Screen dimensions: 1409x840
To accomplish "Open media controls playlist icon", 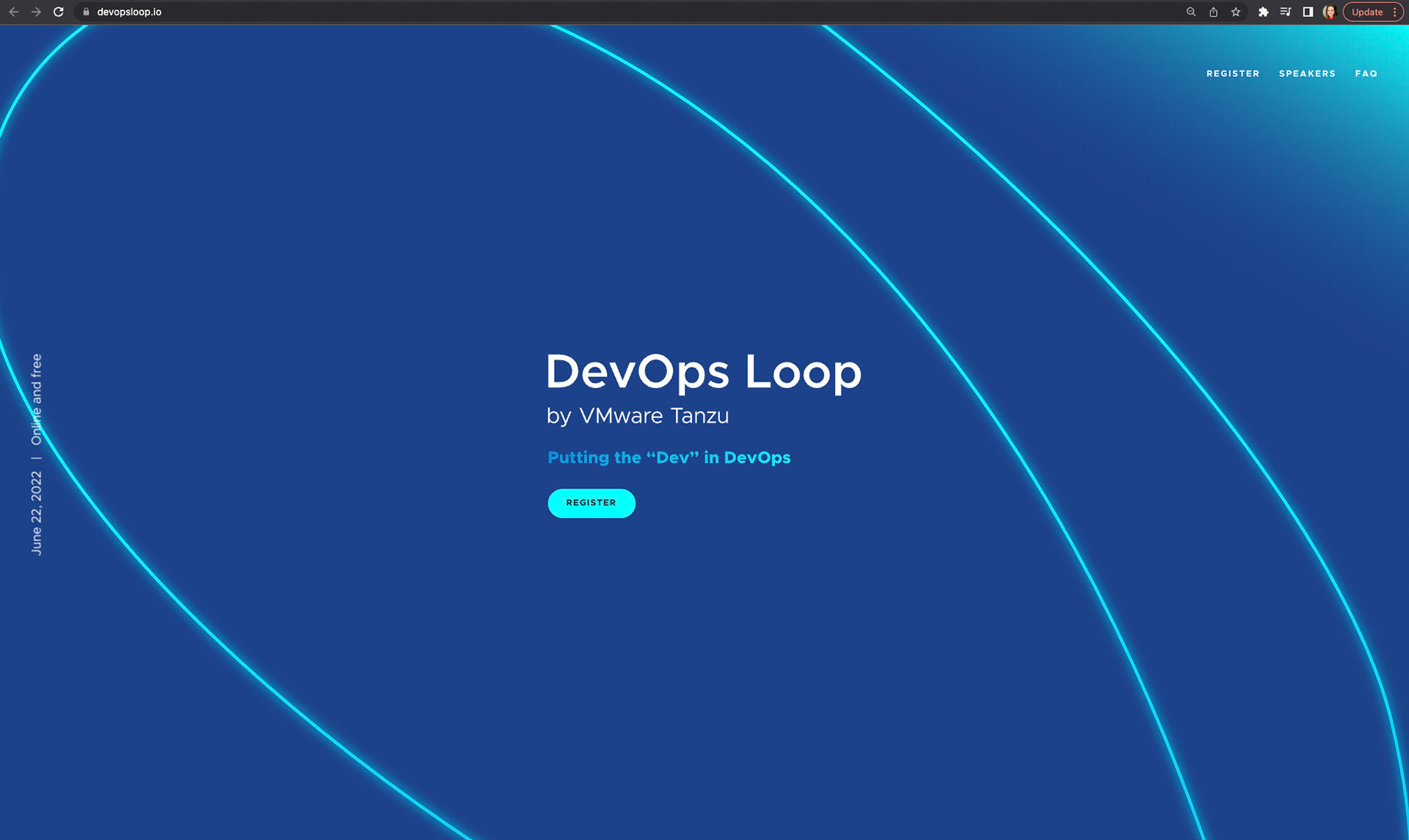I will coord(1285,12).
